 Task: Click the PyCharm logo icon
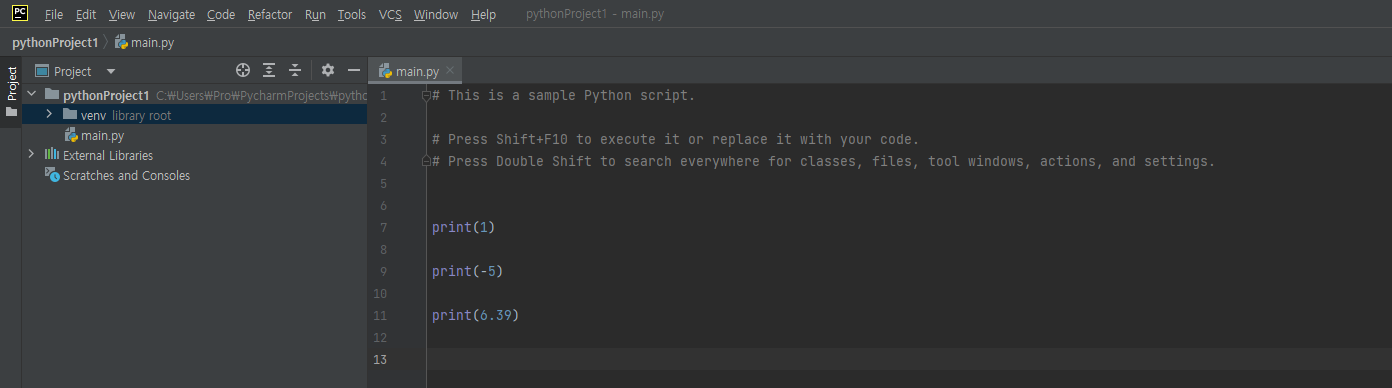click(19, 14)
